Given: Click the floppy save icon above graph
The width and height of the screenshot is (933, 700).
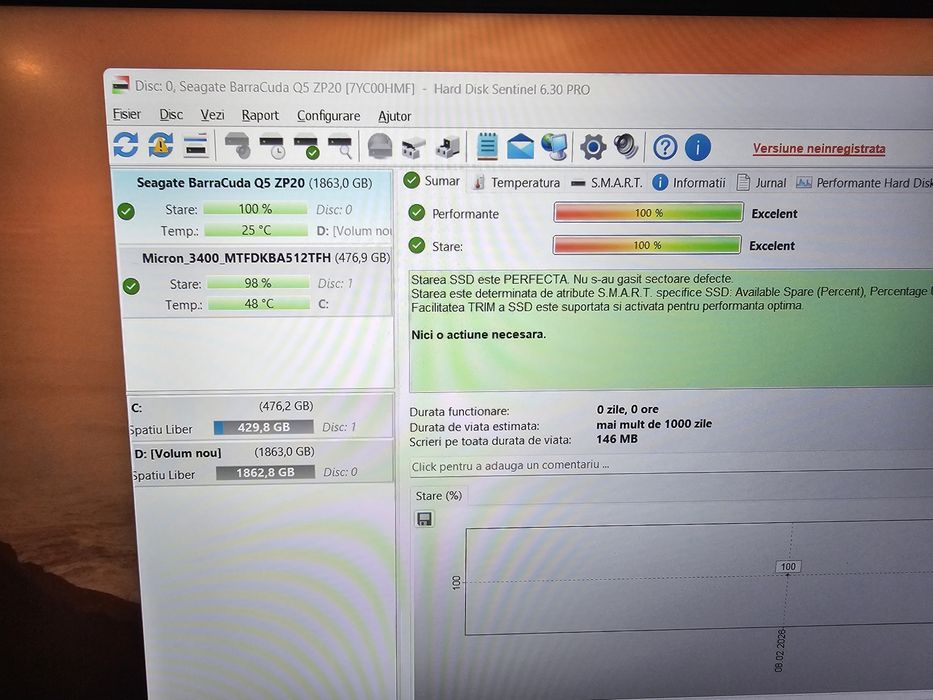Looking at the screenshot, I should pos(424,519).
